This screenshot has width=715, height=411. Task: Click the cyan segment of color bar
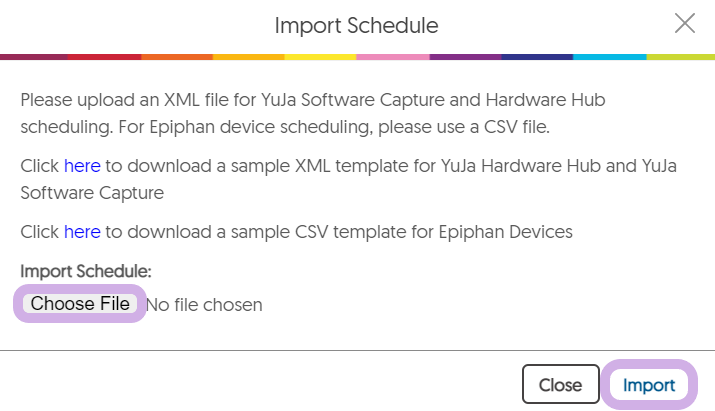(609, 56)
